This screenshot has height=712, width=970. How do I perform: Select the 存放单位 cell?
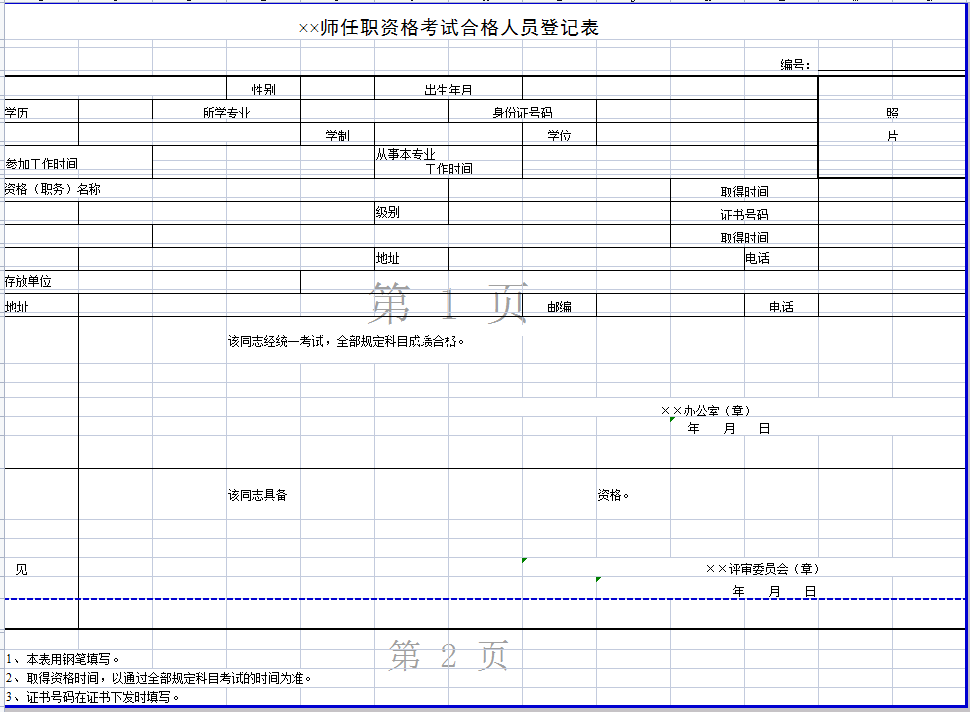tap(28, 281)
